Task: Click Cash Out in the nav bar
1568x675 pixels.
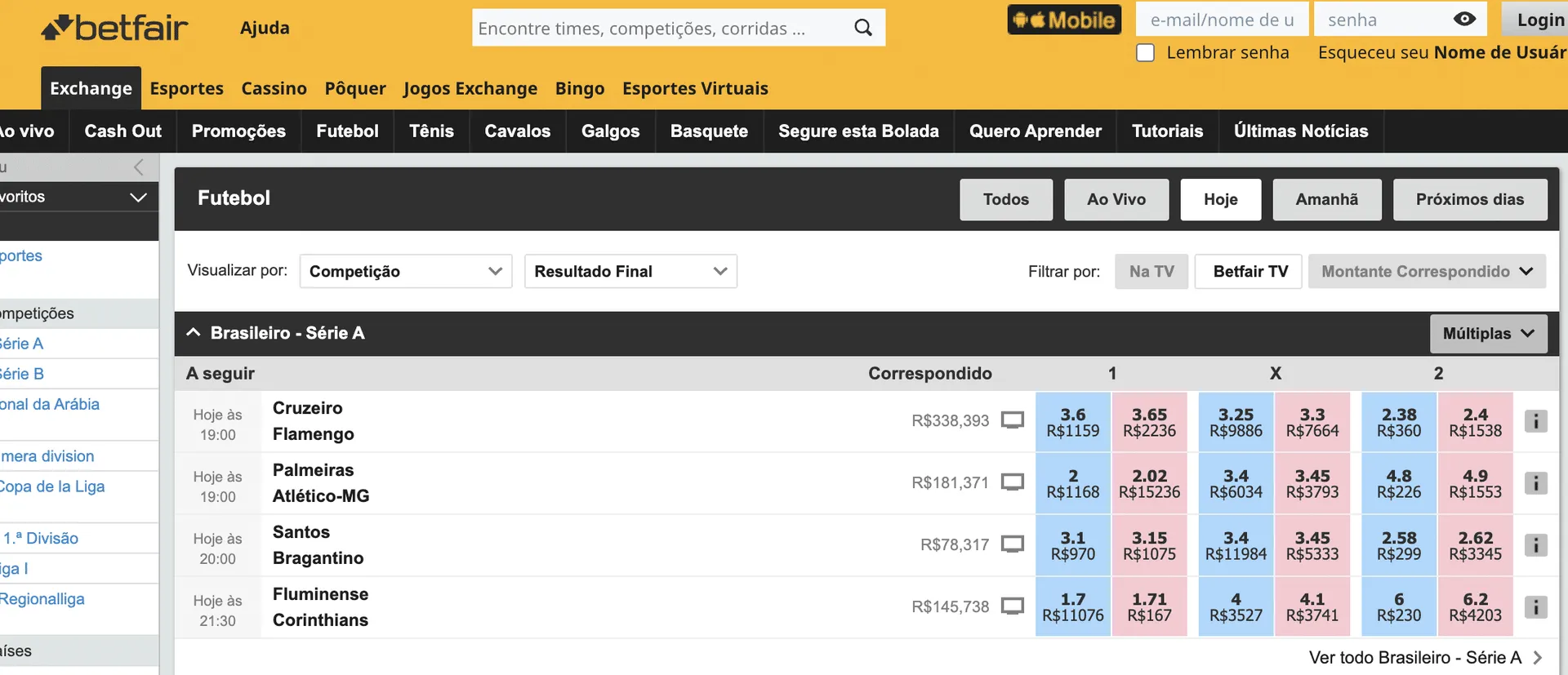Action: (123, 131)
